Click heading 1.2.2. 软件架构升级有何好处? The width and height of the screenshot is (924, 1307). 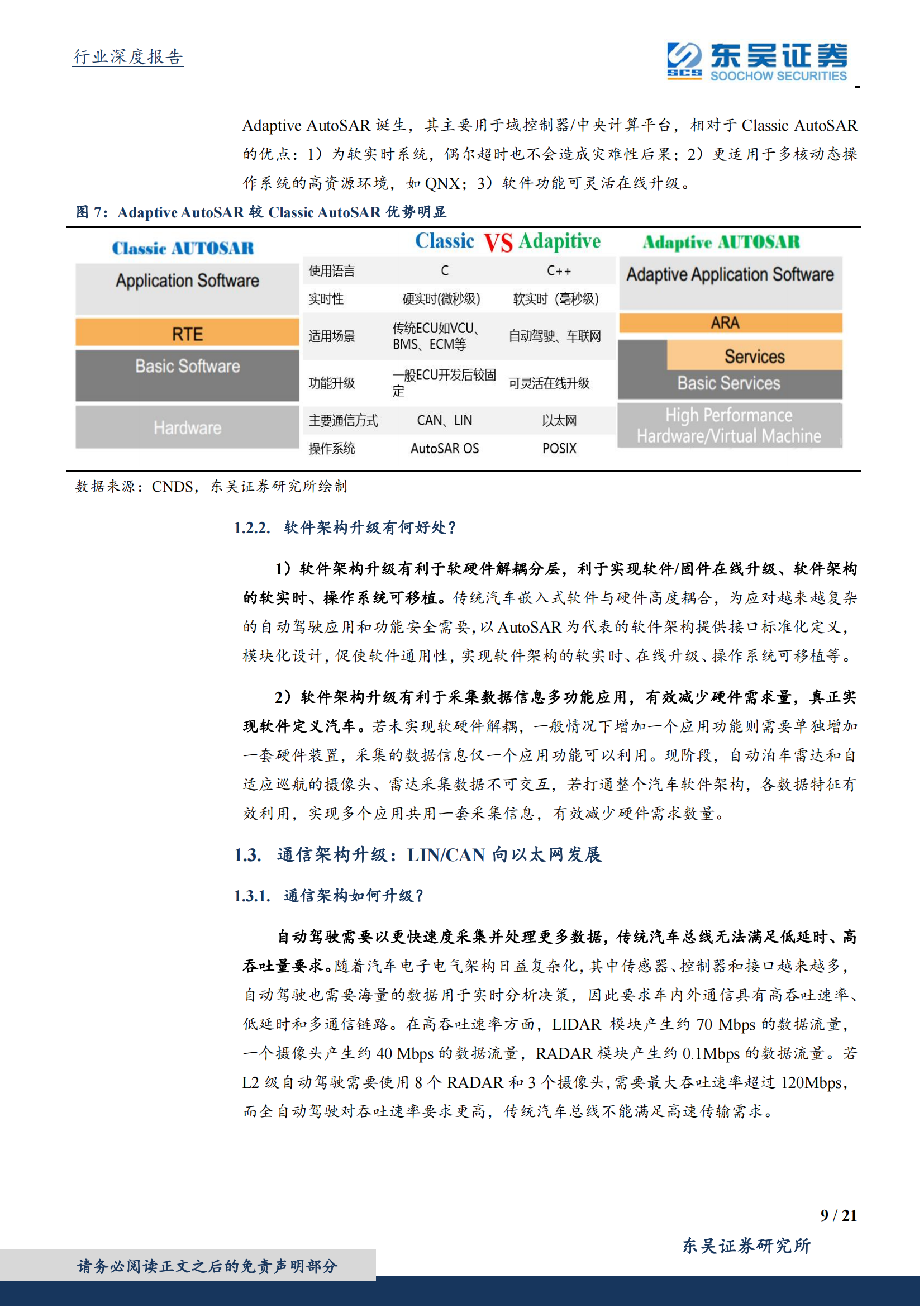[345, 527]
